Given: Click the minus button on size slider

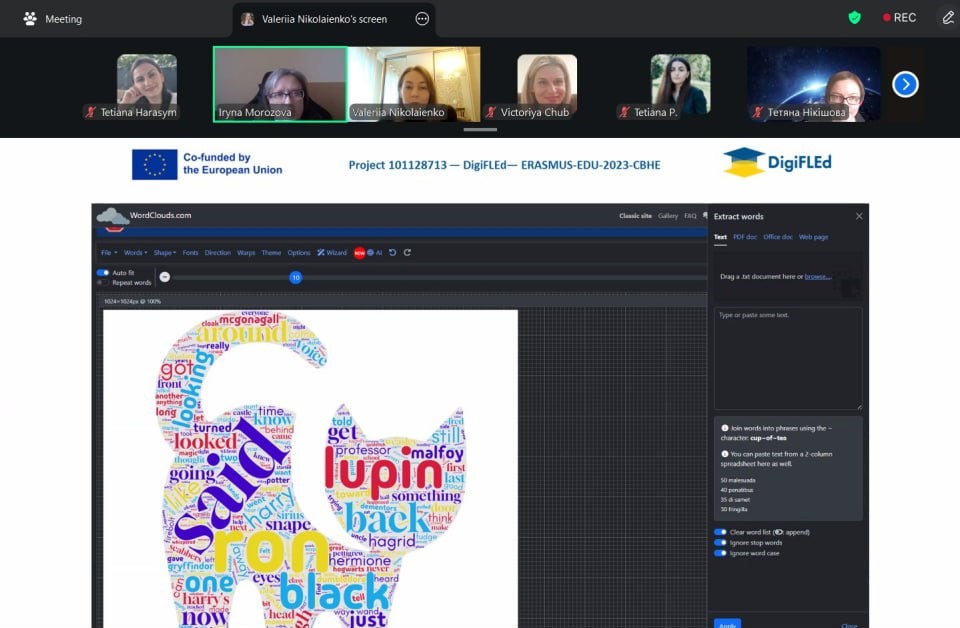Looking at the screenshot, I should (x=165, y=277).
